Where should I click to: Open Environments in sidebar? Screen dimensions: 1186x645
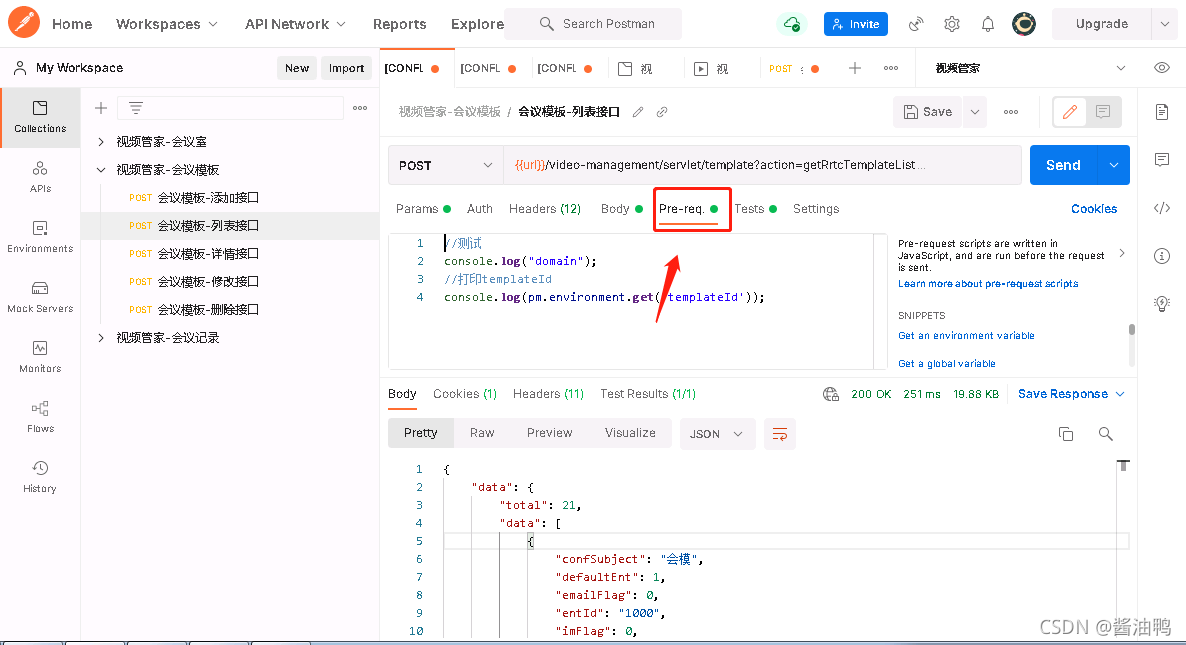coord(40,237)
